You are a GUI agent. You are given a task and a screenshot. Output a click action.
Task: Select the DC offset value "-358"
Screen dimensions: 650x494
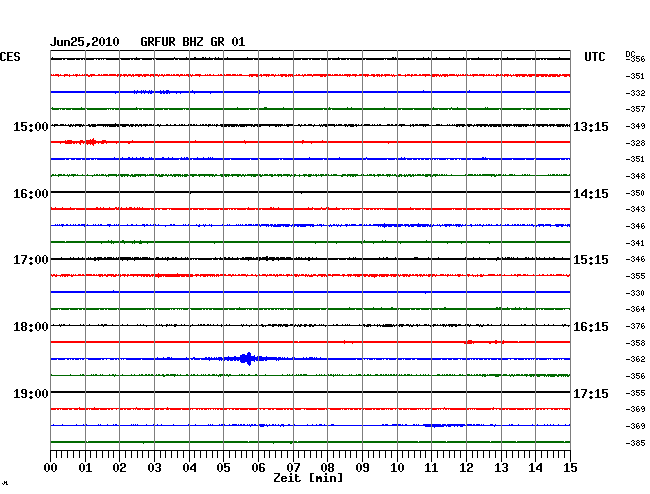(635, 343)
